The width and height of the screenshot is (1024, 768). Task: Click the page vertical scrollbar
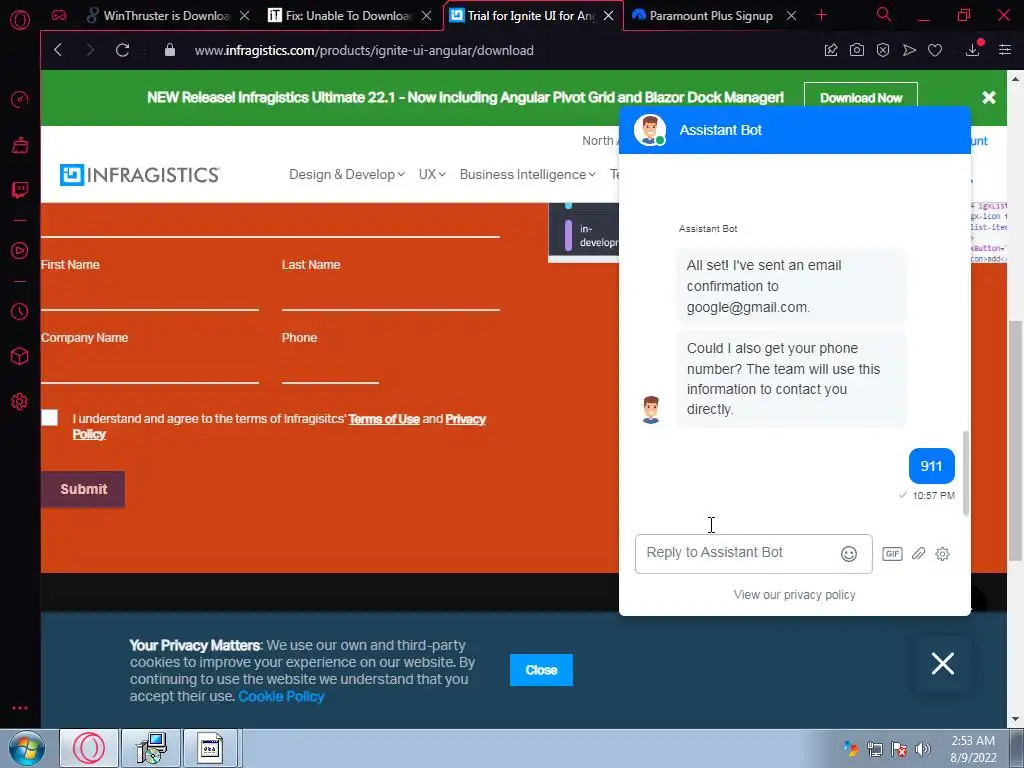1016,441
